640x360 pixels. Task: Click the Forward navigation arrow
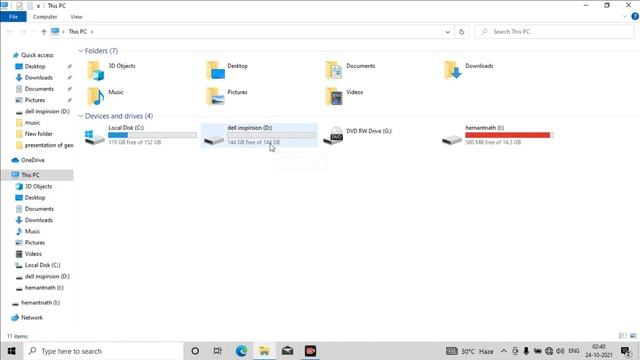click(23, 32)
